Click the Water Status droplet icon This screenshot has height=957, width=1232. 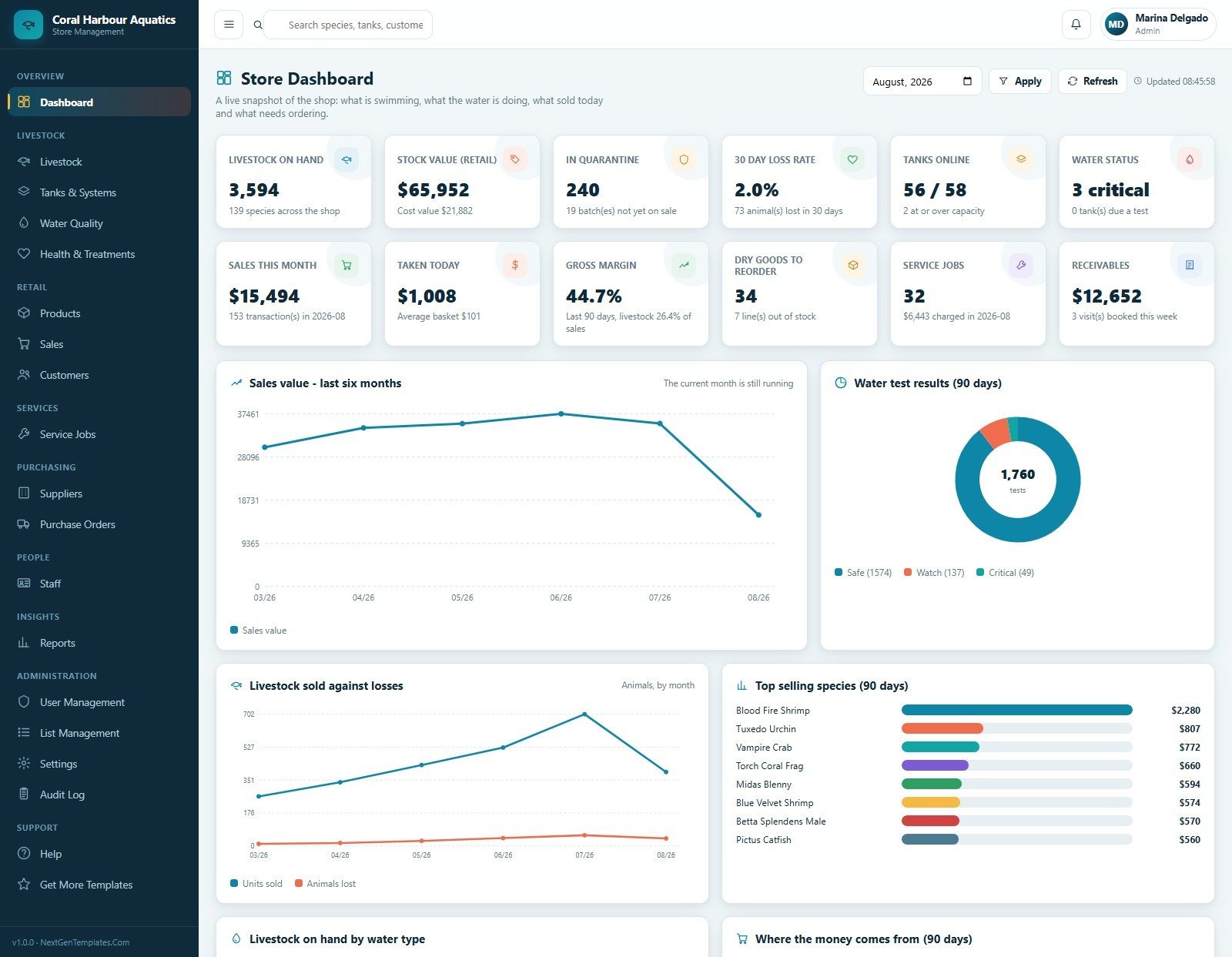click(x=1190, y=159)
